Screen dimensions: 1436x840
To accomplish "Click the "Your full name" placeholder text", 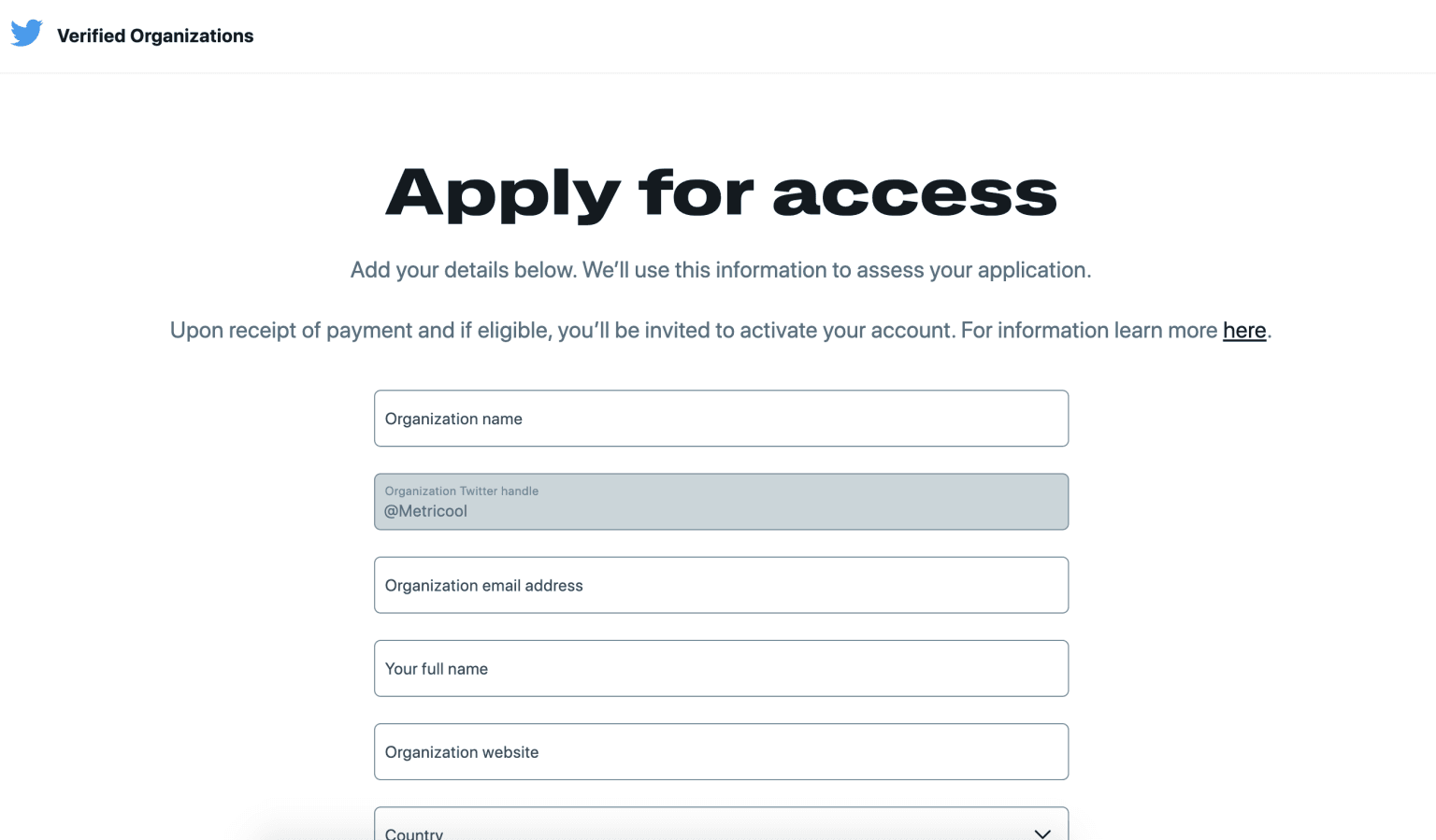I will tap(437, 669).
